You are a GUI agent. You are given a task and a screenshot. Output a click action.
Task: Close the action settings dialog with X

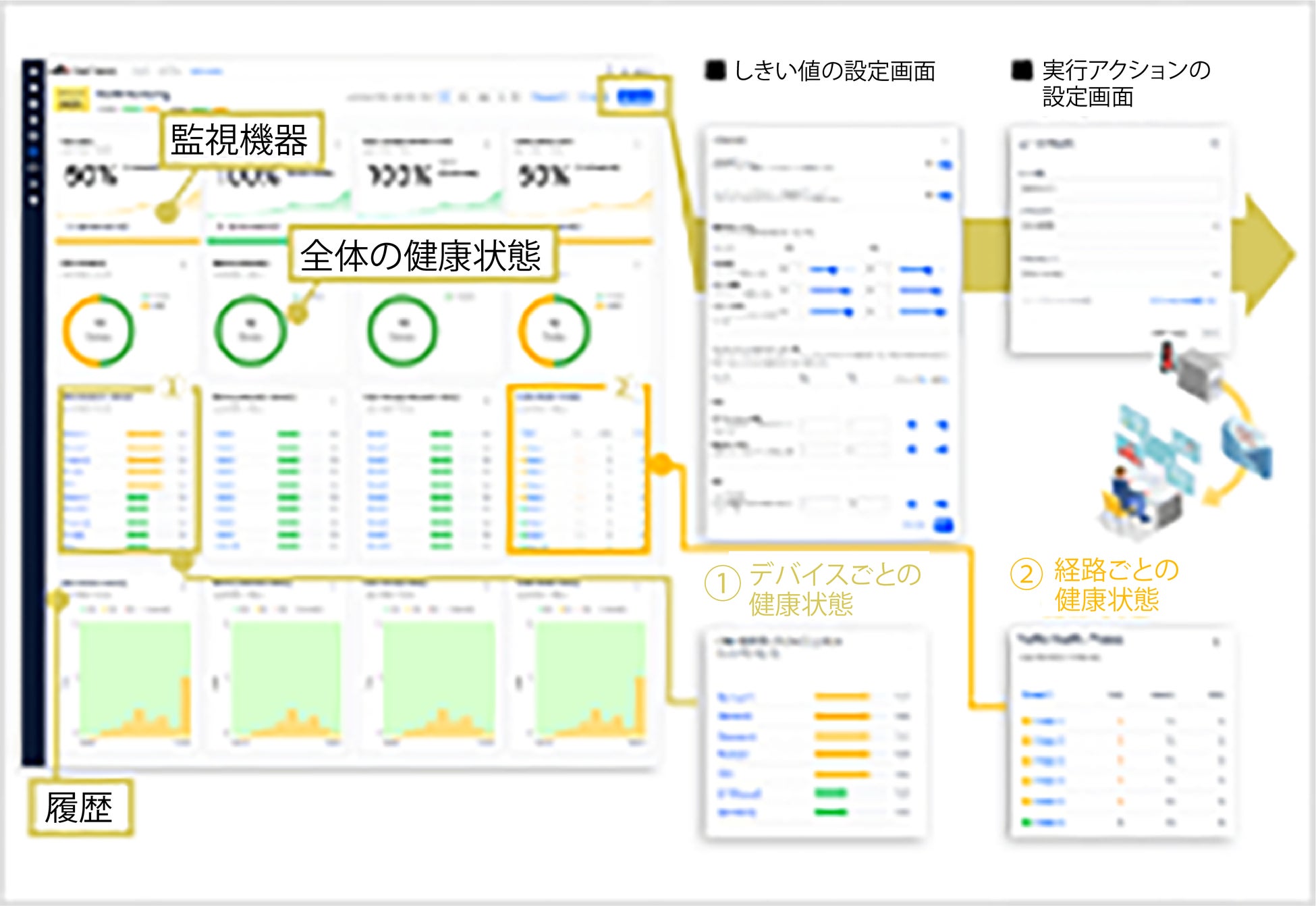(x=1214, y=143)
